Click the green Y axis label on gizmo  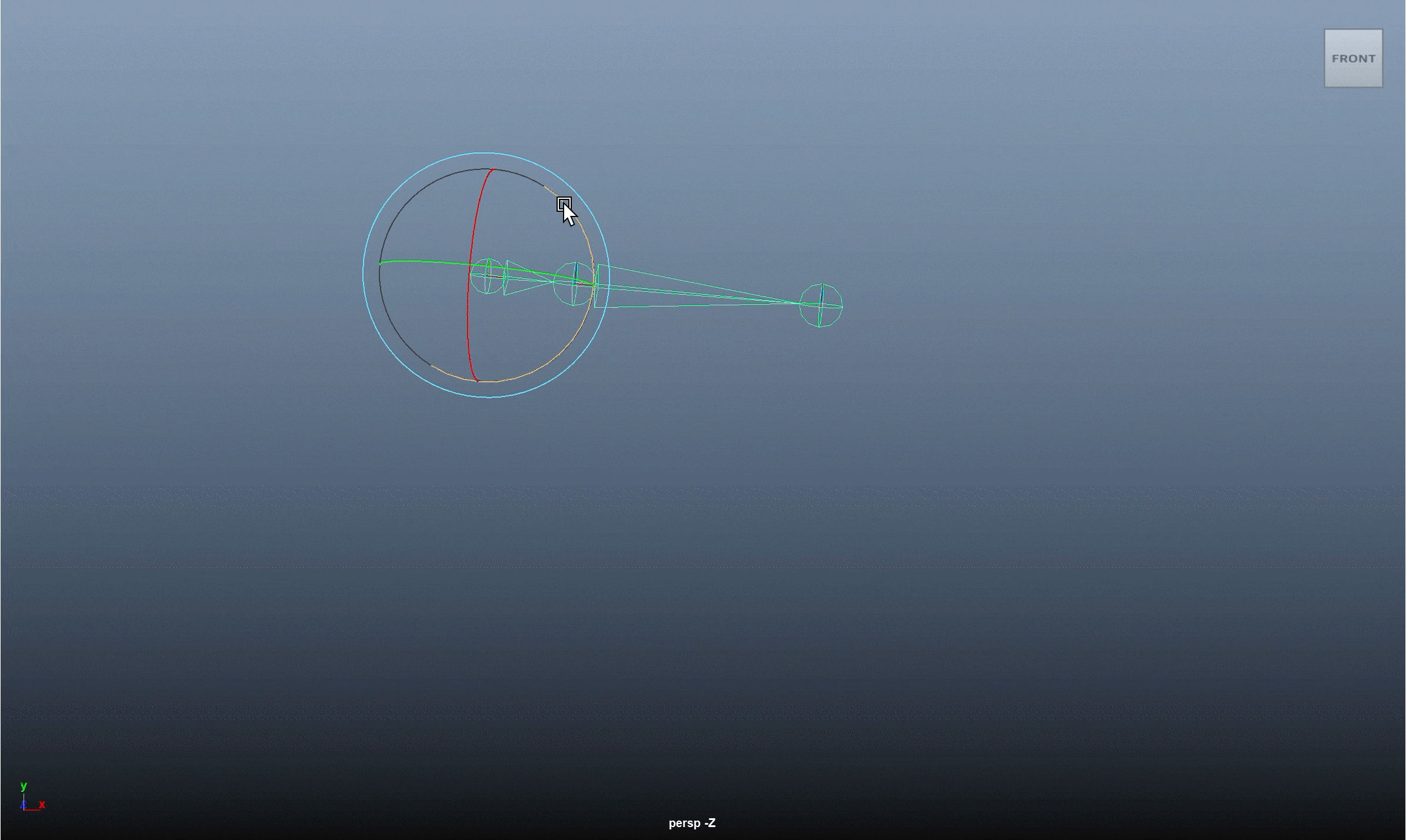tap(24, 785)
